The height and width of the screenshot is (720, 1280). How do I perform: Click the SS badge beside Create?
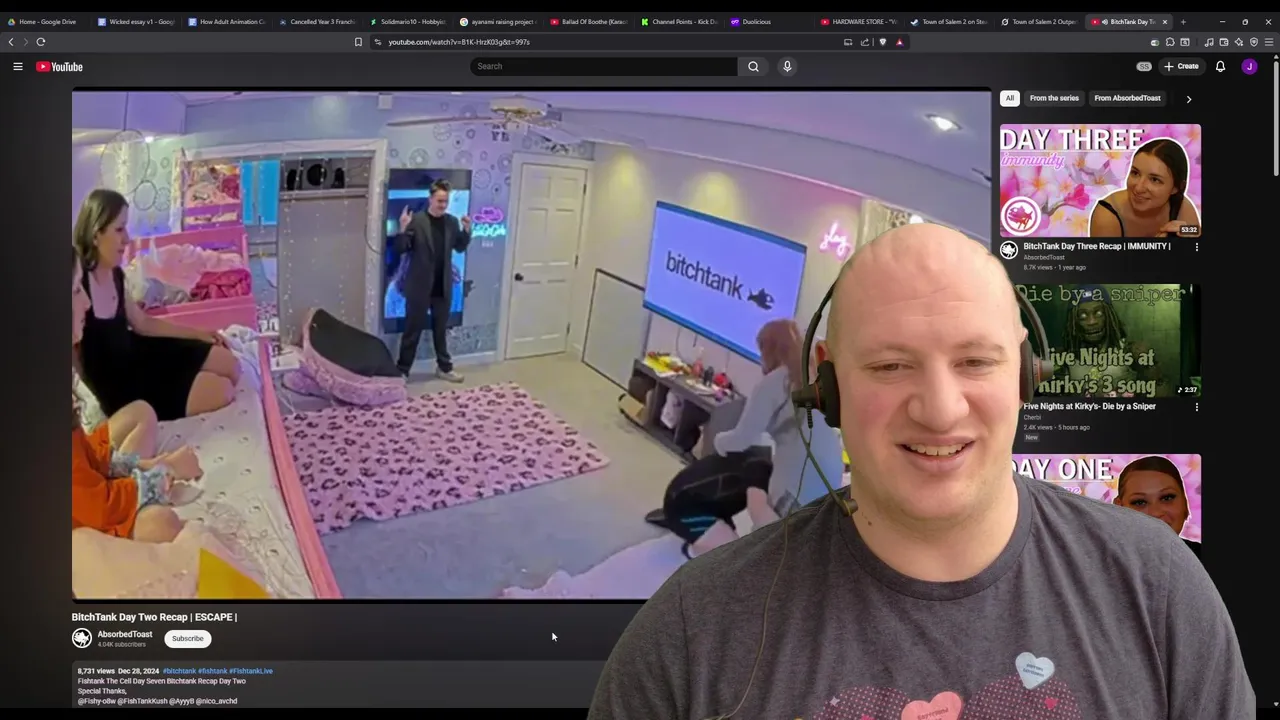tap(1144, 66)
